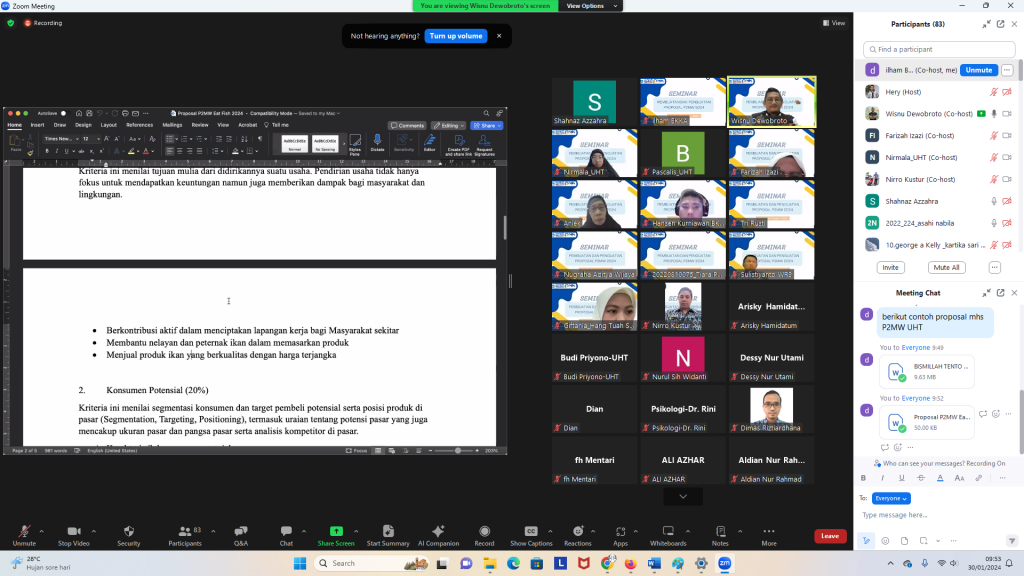1024x576 pixels.
Task: Switch to Word's Layout ribbon tab
Action: [x=109, y=125]
